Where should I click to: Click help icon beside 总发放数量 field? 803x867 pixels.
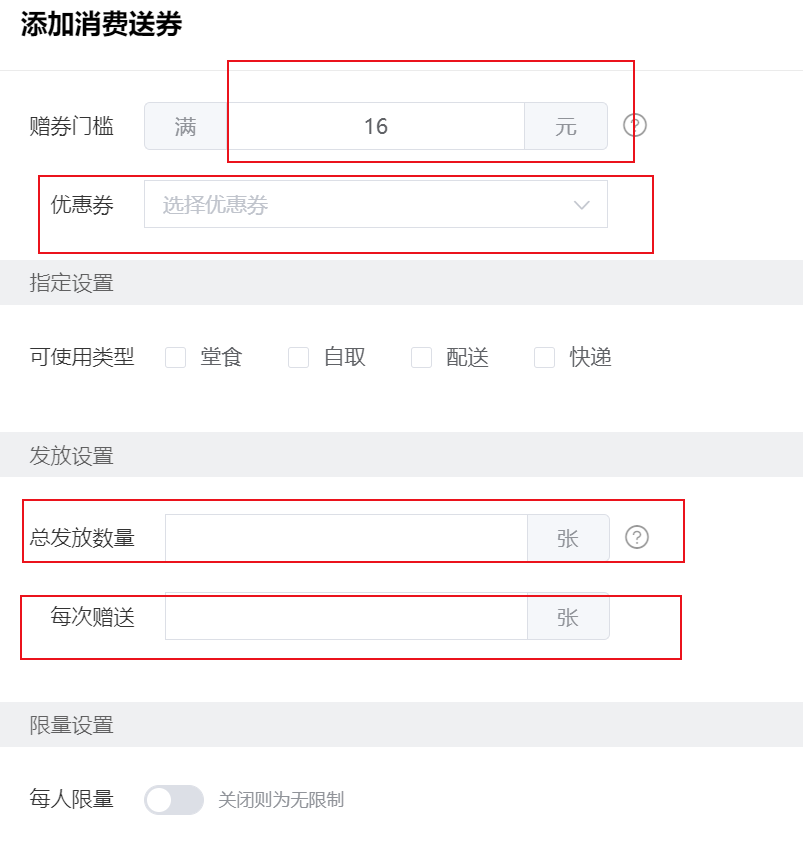pyautogui.click(x=637, y=537)
